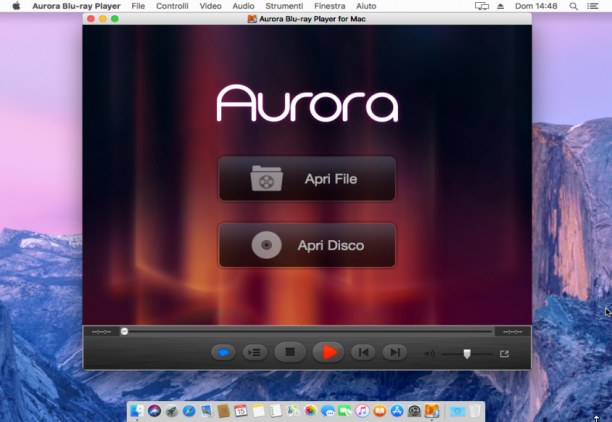Click the Apri File button
The height and width of the screenshot is (422, 612).
click(x=307, y=179)
